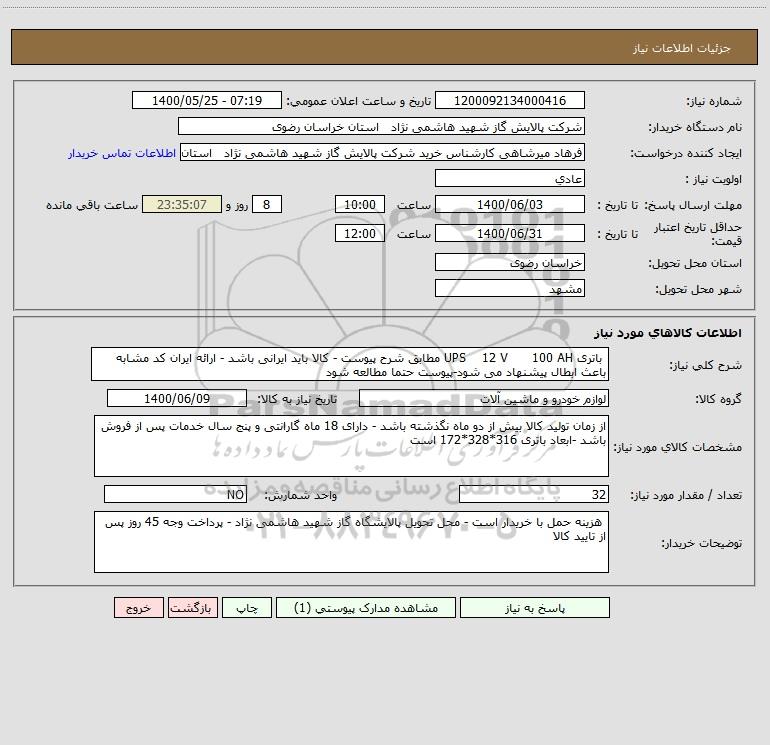Click the label گروه کالا

[x=718, y=399]
